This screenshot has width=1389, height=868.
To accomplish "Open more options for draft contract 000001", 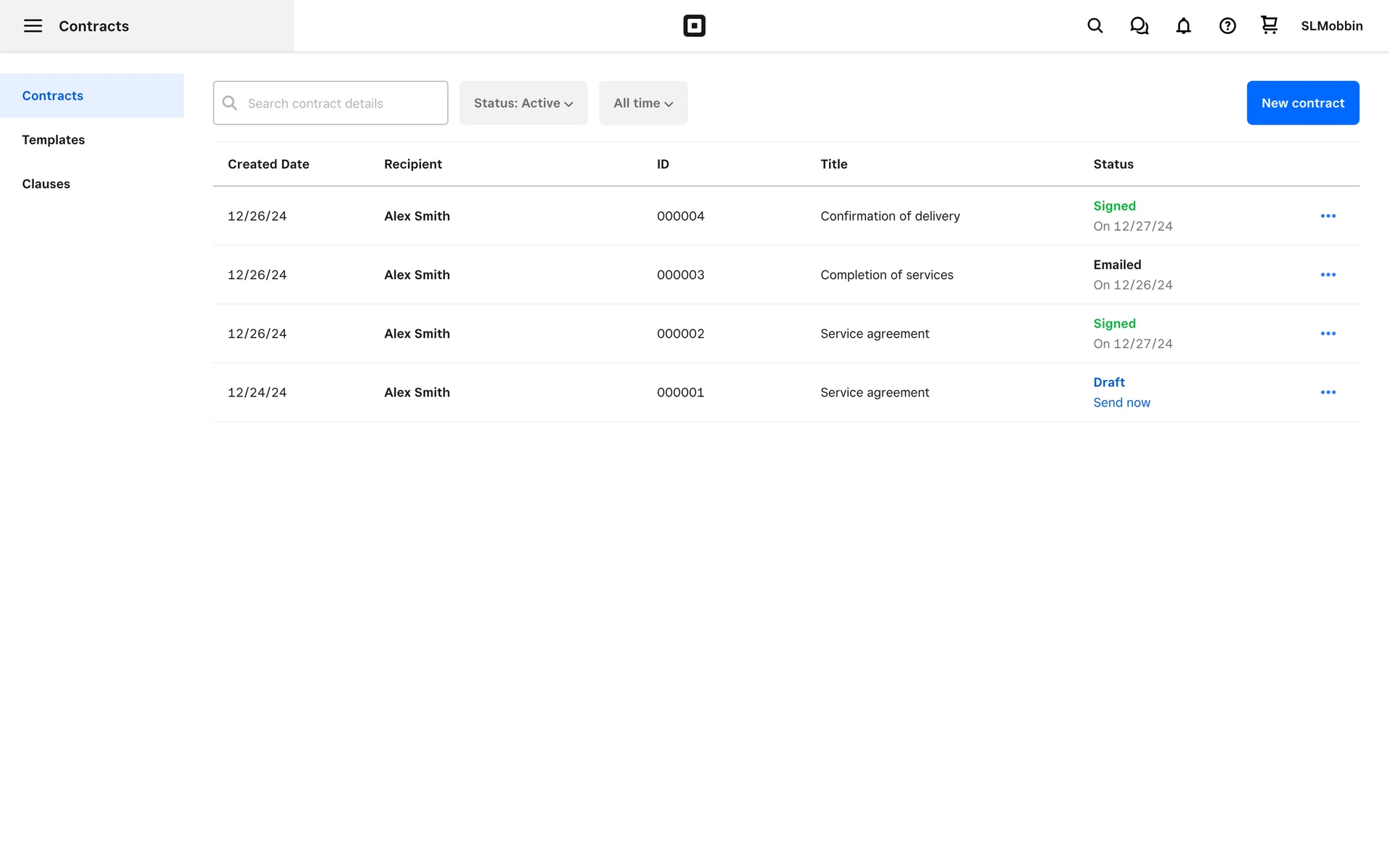I will [x=1328, y=392].
